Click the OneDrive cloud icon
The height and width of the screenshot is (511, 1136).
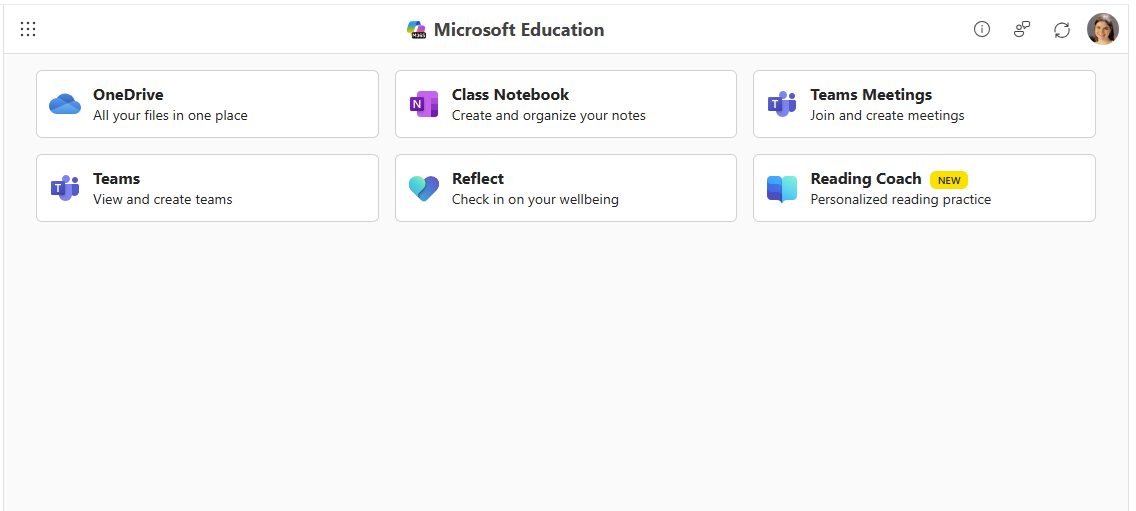[x=65, y=104]
